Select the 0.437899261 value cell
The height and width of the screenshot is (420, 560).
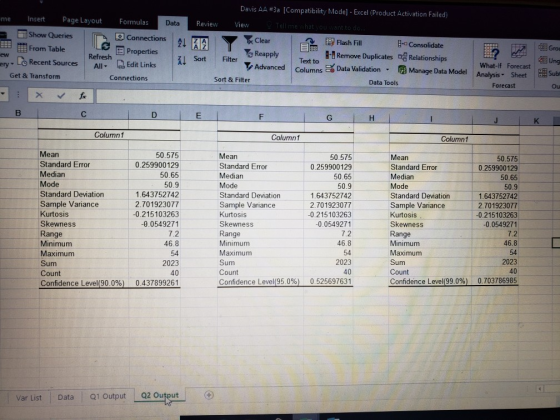(154, 283)
